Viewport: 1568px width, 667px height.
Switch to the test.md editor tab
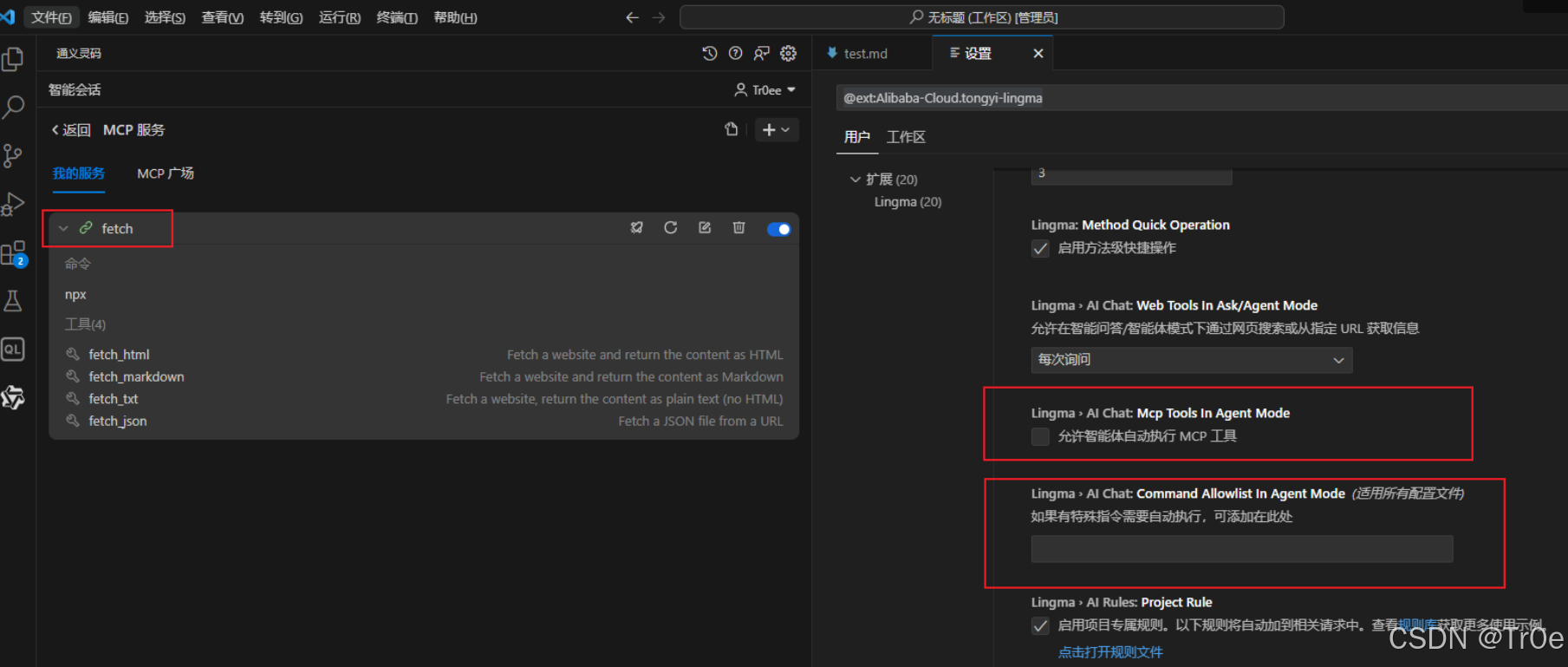(872, 54)
